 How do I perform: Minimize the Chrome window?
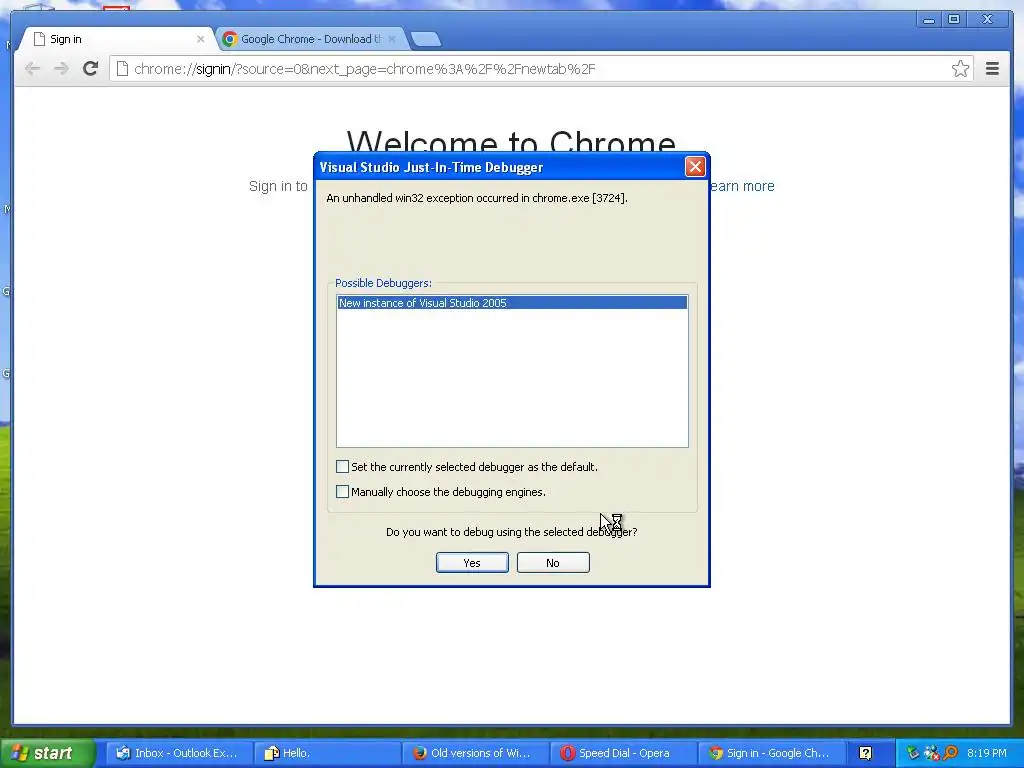929,20
